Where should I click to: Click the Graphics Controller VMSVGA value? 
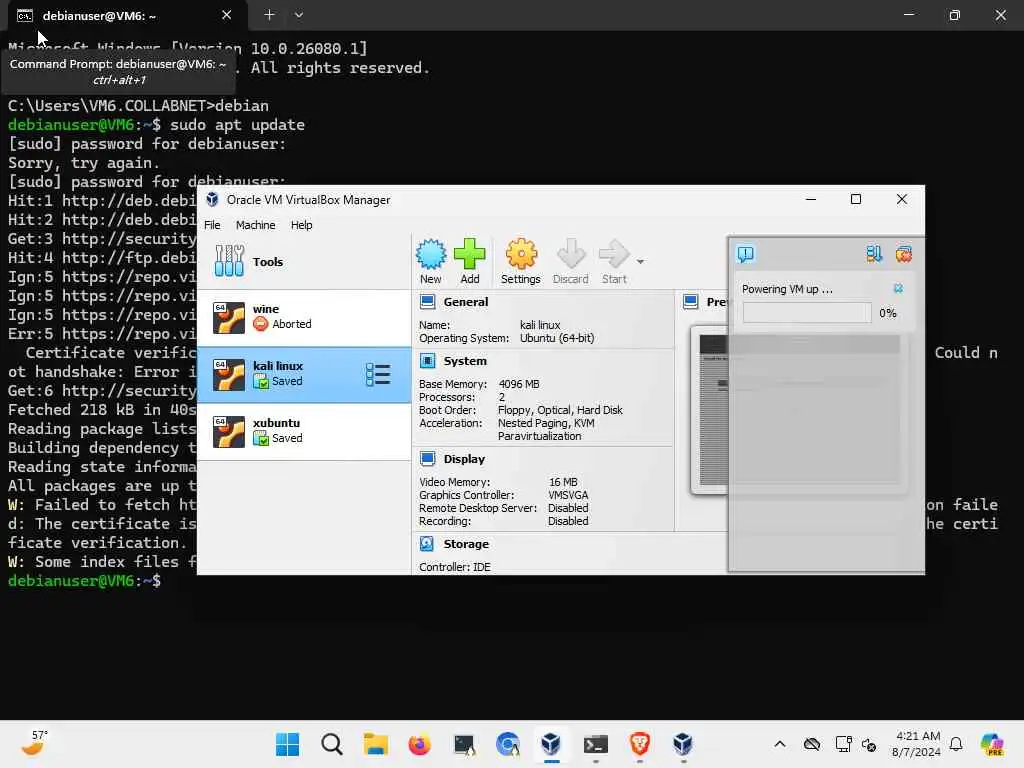pos(568,495)
